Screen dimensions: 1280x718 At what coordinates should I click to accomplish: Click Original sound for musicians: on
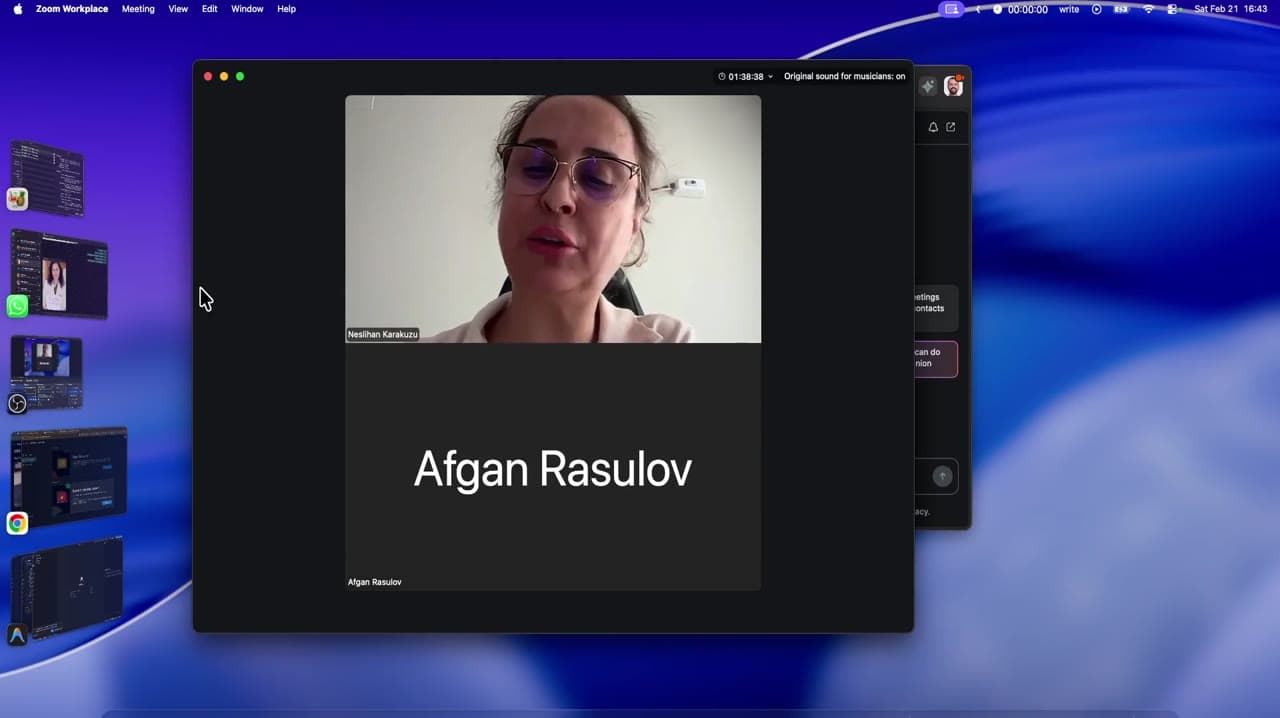[x=844, y=76]
